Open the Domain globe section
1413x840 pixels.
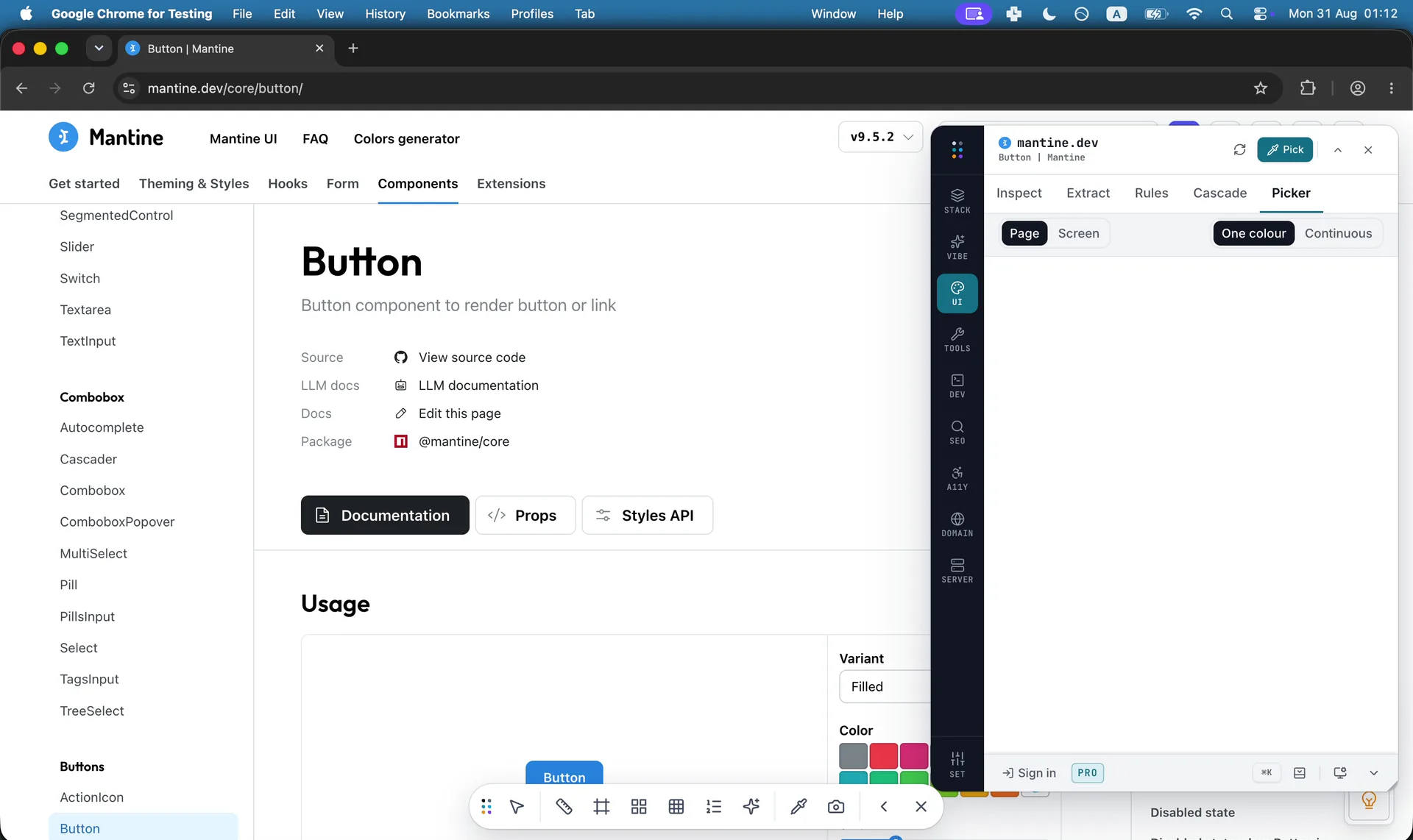pyautogui.click(x=957, y=525)
